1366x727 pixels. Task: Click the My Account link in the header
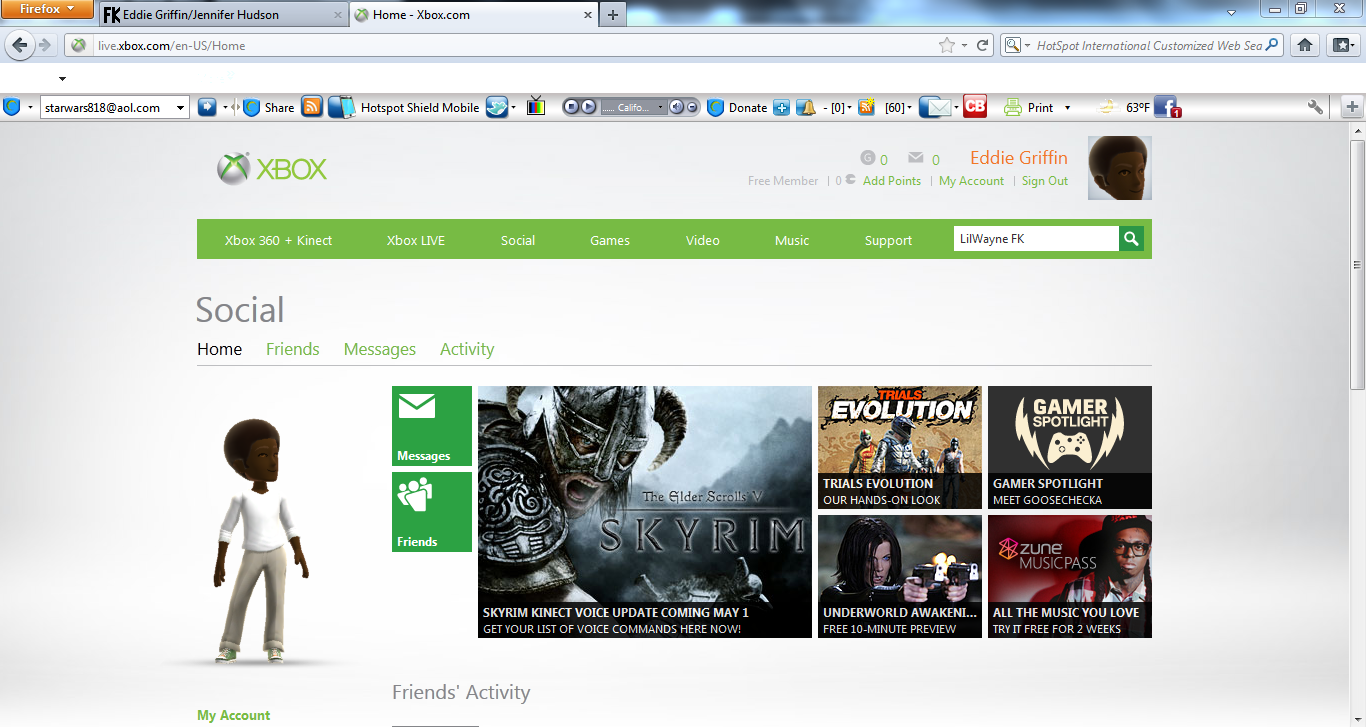click(971, 181)
